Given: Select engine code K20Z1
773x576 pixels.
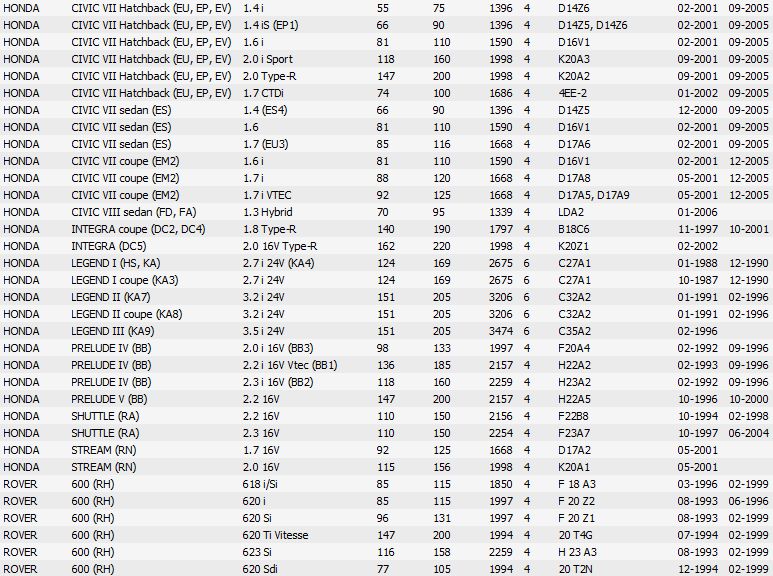Looking at the screenshot, I should coord(573,247).
